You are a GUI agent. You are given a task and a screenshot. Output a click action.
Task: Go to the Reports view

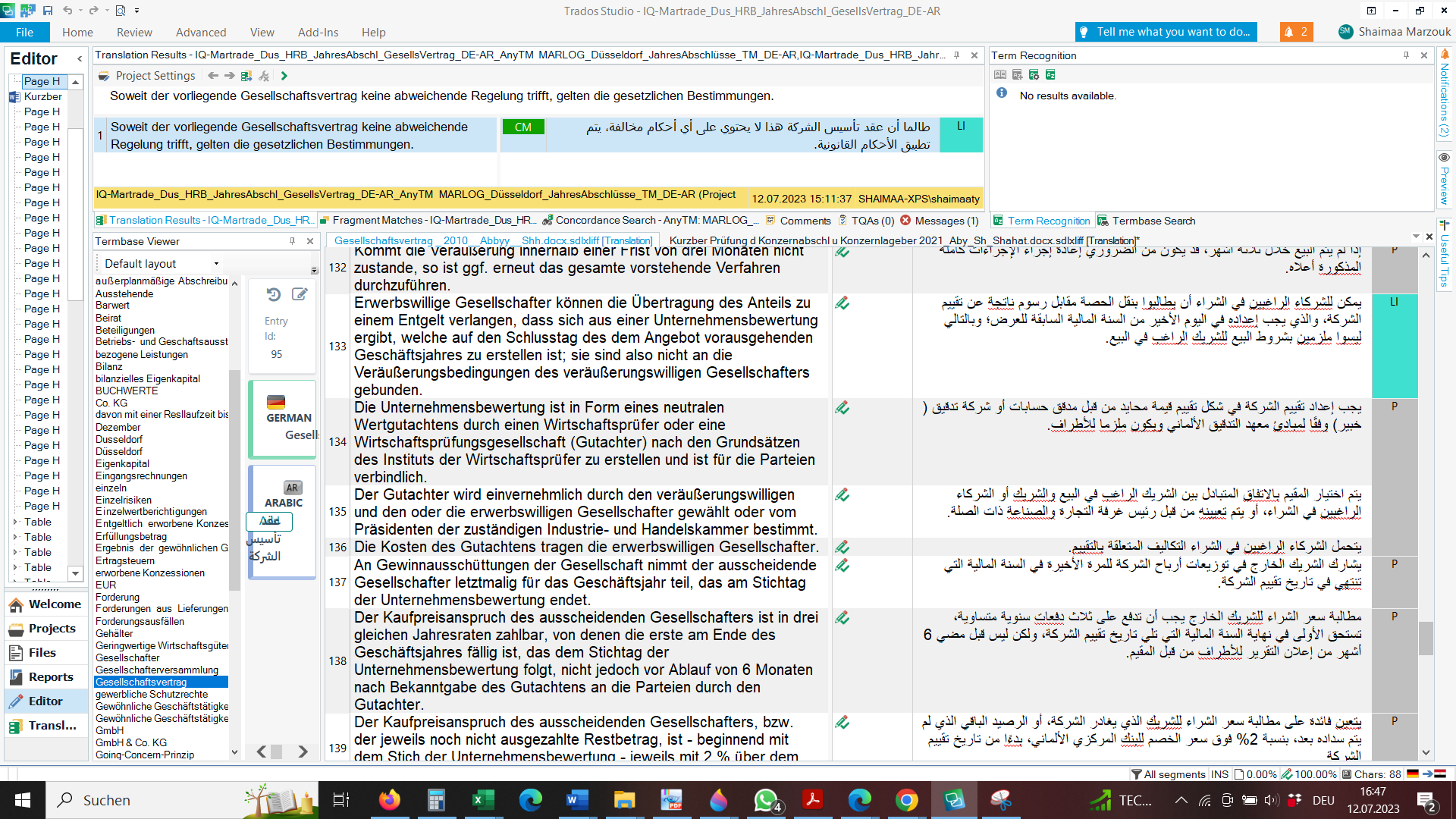(x=45, y=677)
